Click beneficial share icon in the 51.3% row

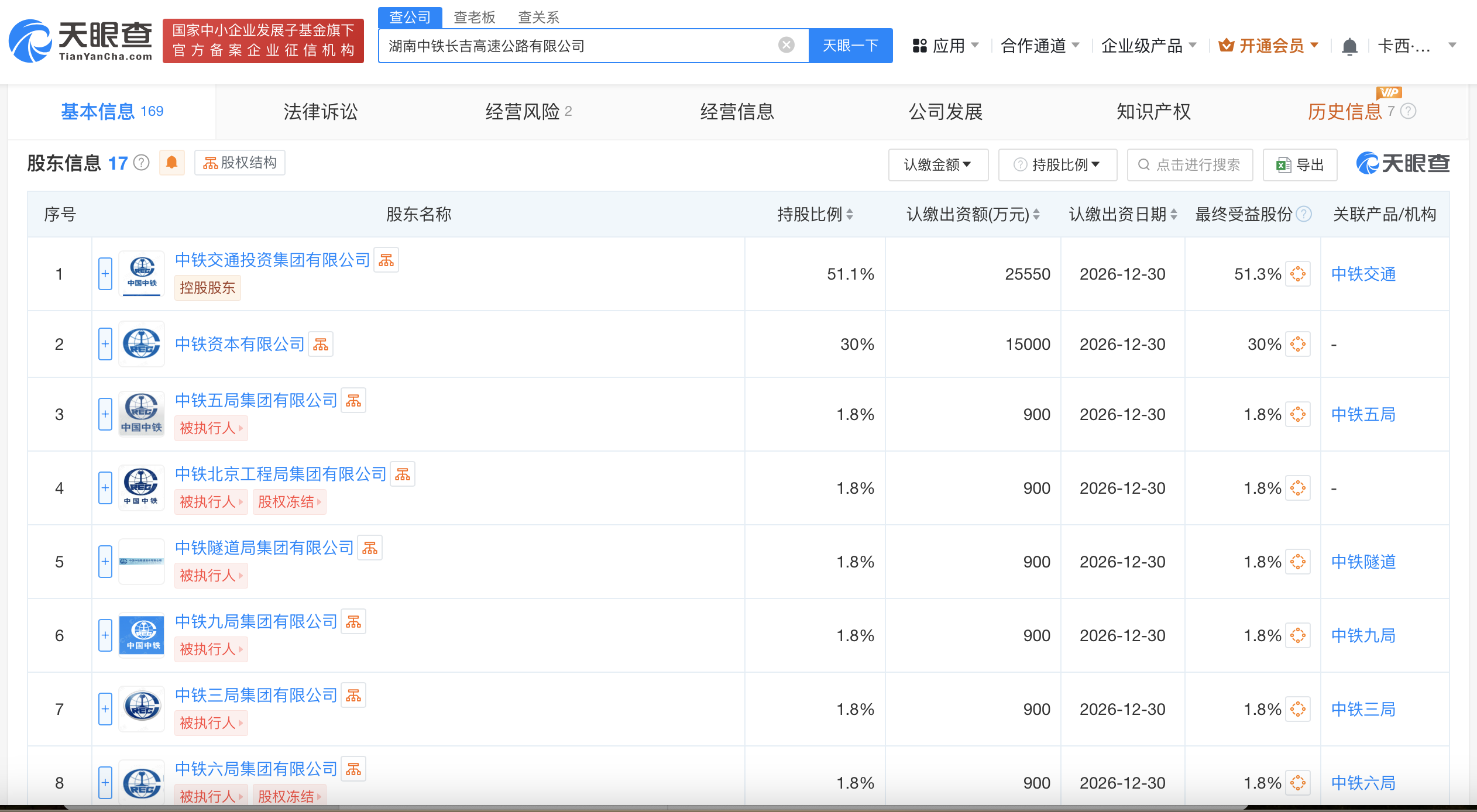coord(1297,274)
